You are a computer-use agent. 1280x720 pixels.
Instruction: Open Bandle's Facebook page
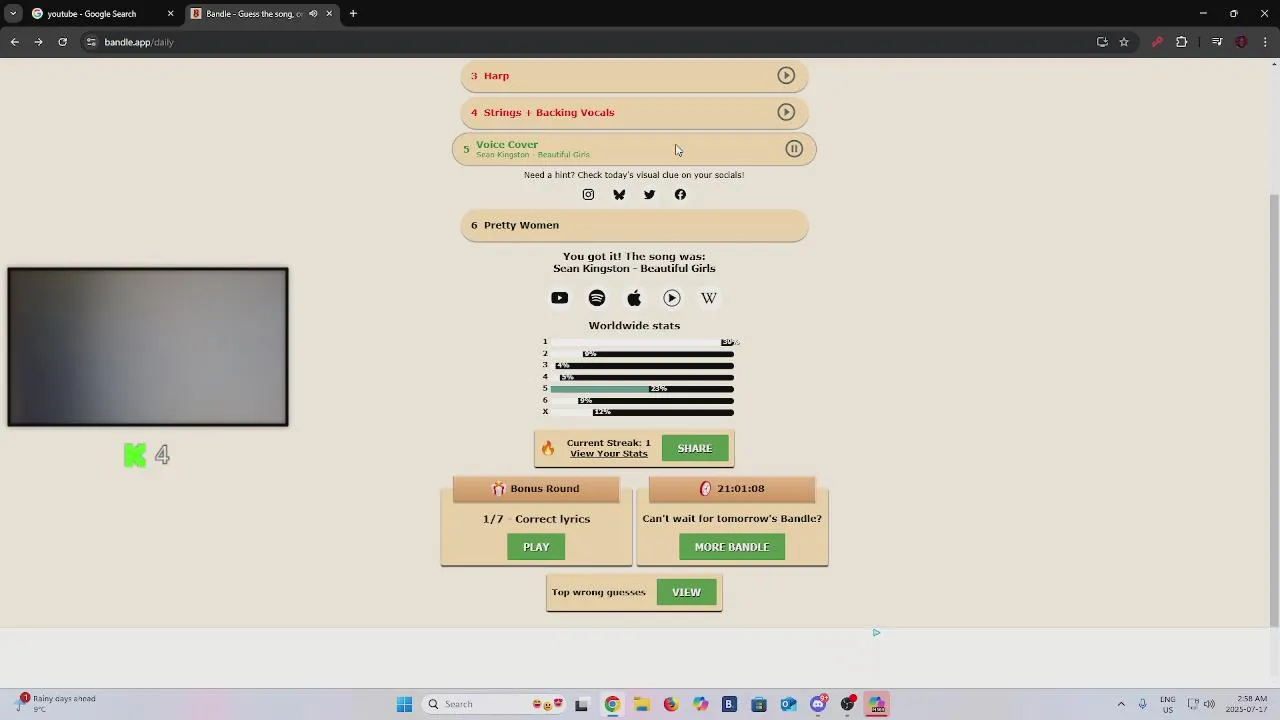(680, 195)
